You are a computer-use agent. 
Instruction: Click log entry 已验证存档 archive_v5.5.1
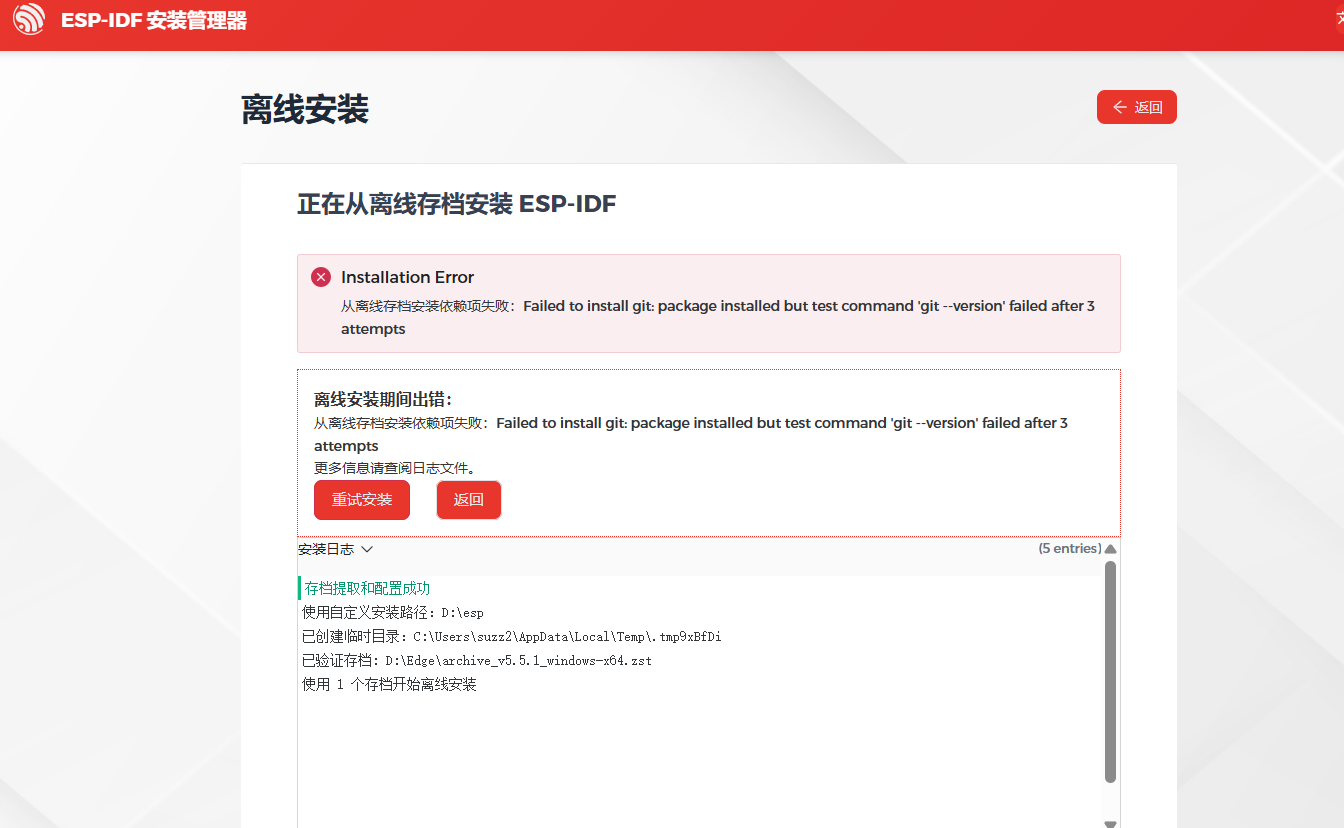click(x=477, y=660)
